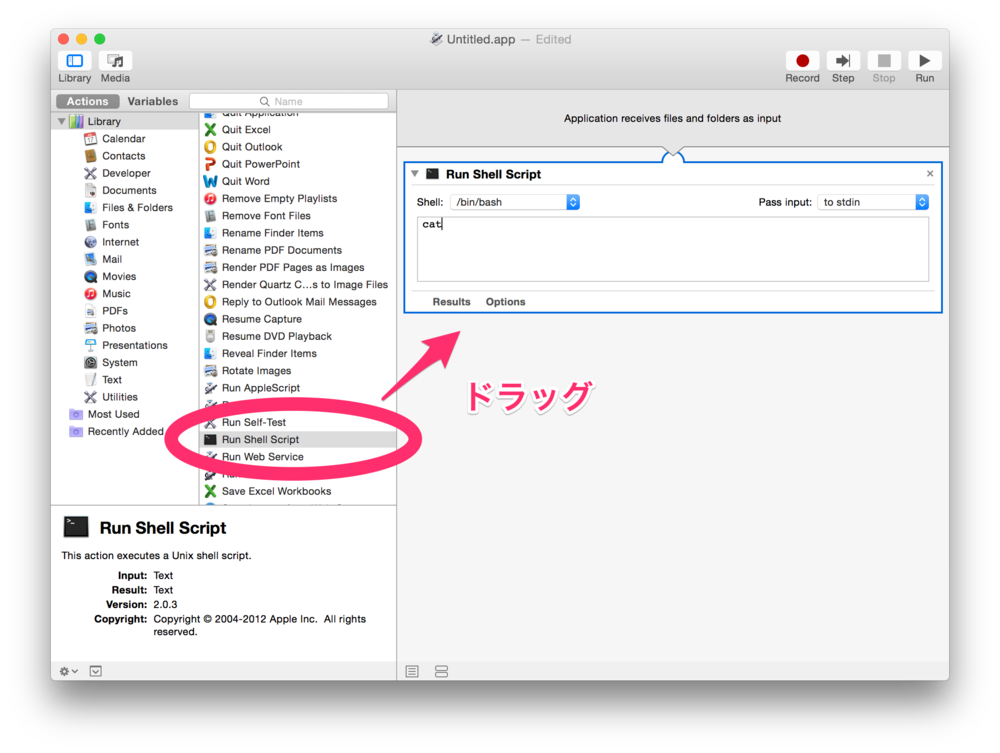Screen dimensions: 1000x753
Task: Select the Quit Outlook action
Action: click(252, 147)
